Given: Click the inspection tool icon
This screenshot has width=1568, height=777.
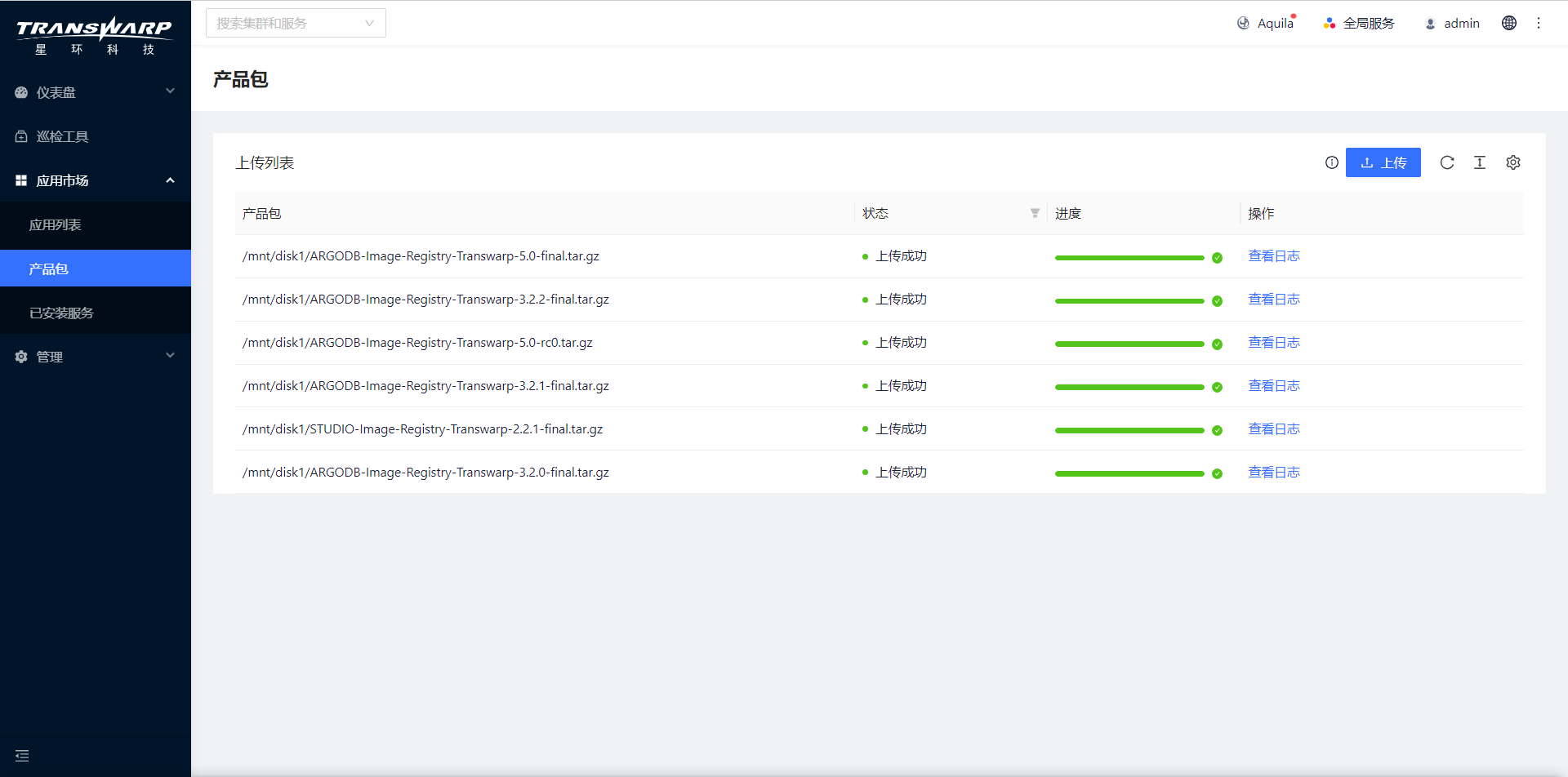Looking at the screenshot, I should [x=21, y=136].
